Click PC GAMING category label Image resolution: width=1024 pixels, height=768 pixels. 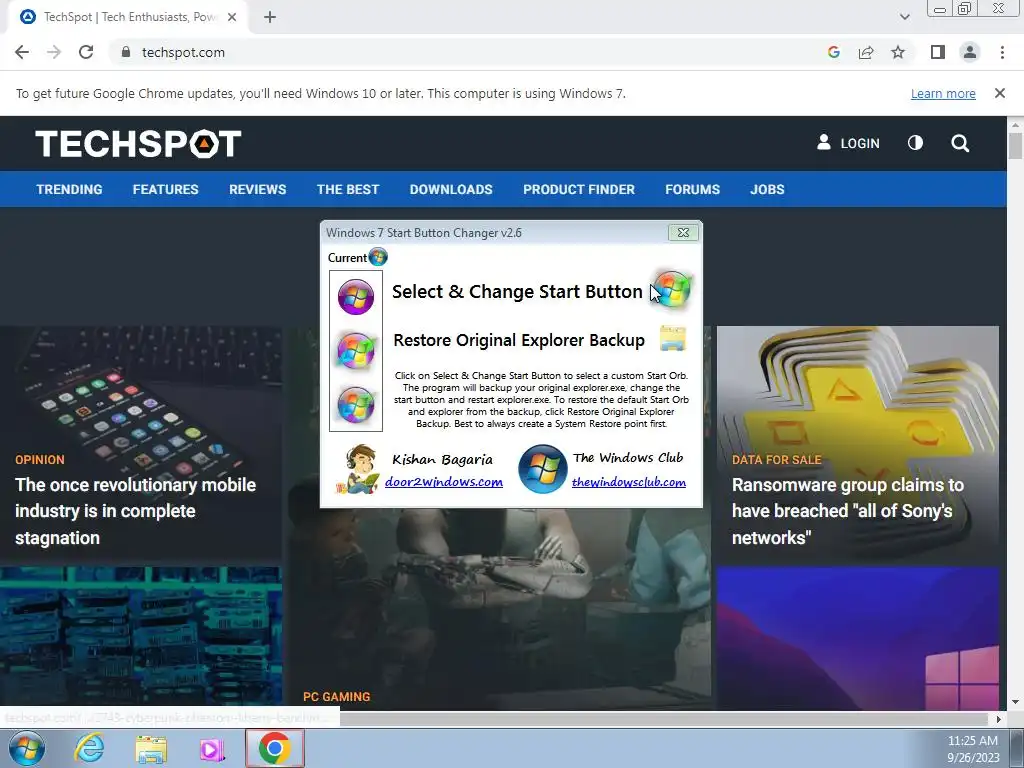point(336,697)
